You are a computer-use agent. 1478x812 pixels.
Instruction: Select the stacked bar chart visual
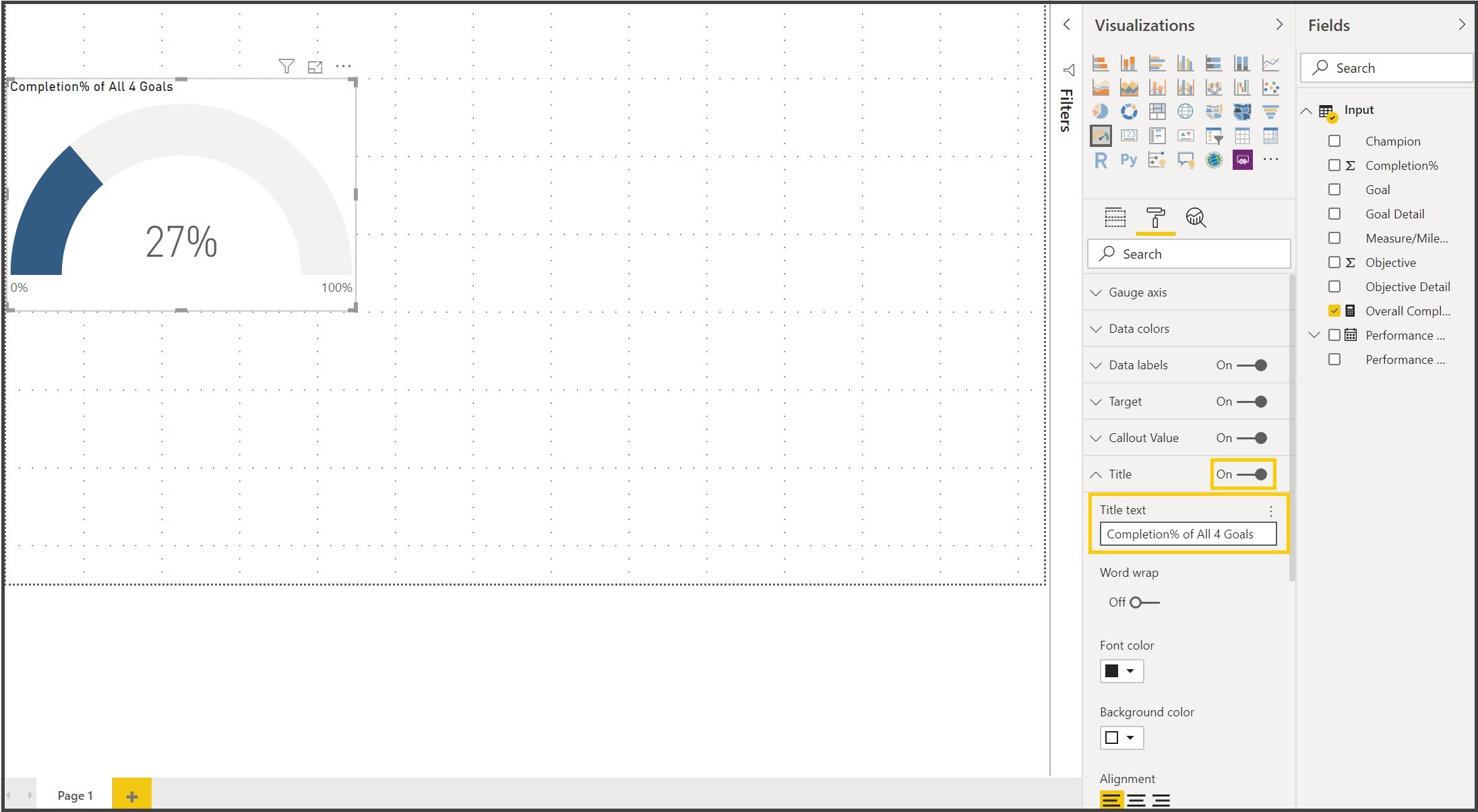[1100, 63]
